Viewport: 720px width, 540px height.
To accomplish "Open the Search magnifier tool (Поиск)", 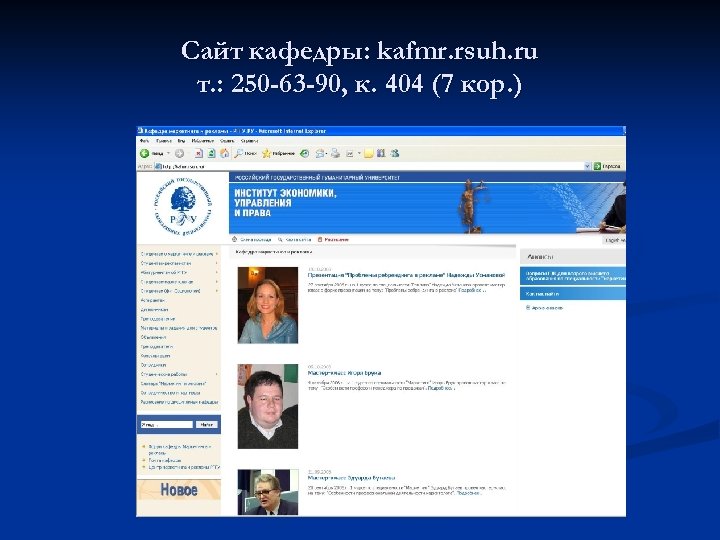I will point(245,153).
